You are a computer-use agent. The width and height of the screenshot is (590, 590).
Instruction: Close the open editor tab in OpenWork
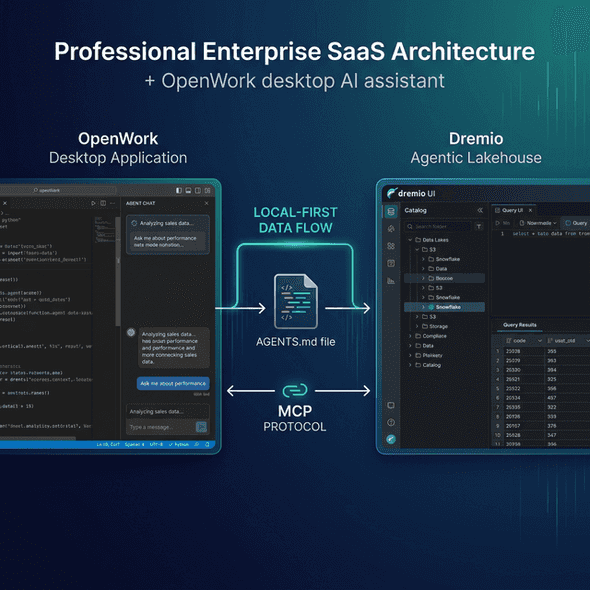tap(5, 203)
